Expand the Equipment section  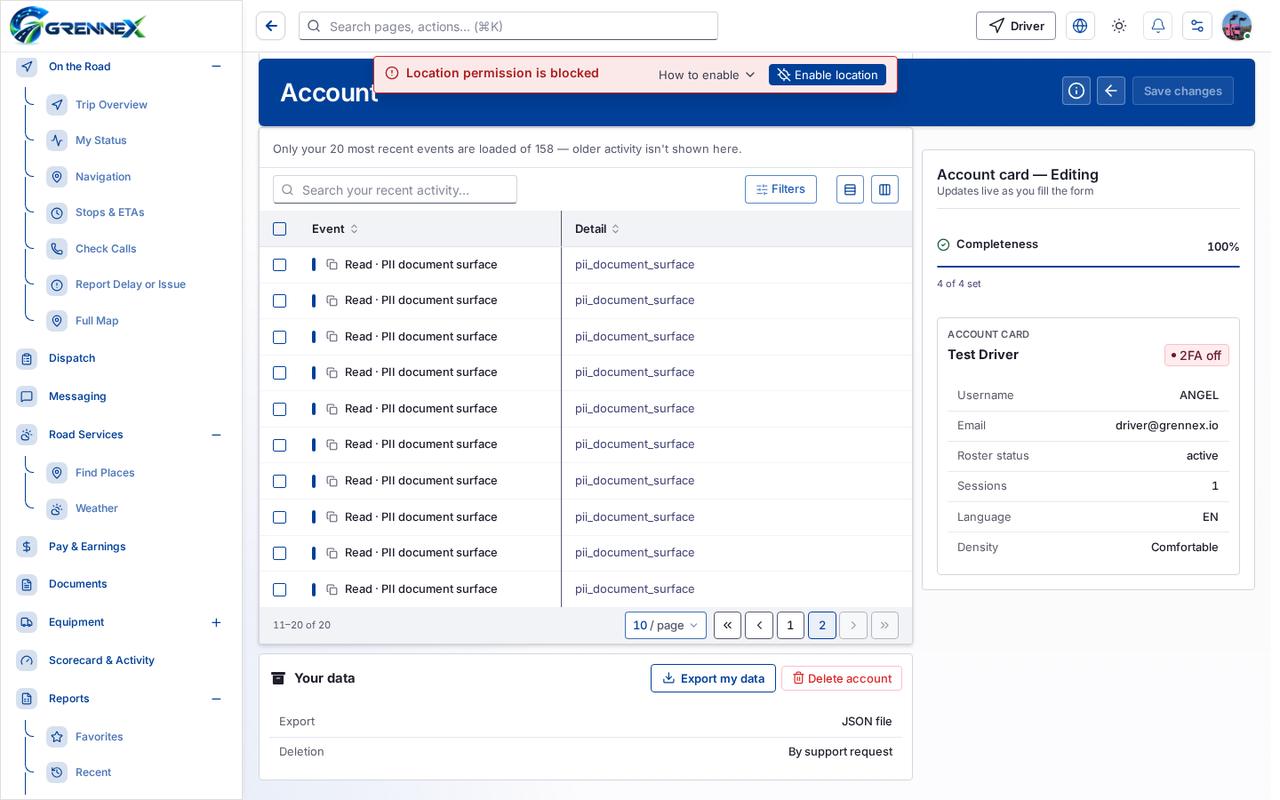(216, 622)
